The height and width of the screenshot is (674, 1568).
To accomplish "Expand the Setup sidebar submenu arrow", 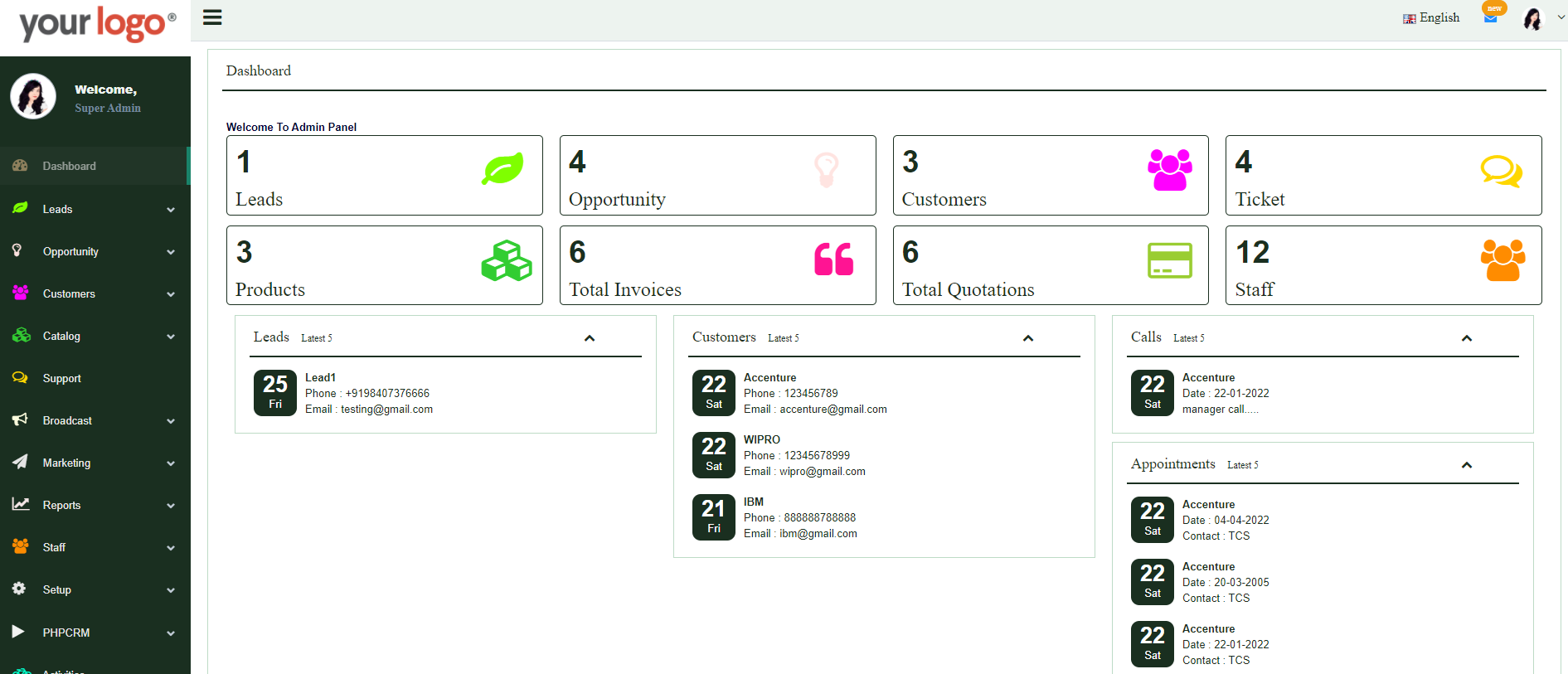I will (171, 590).
